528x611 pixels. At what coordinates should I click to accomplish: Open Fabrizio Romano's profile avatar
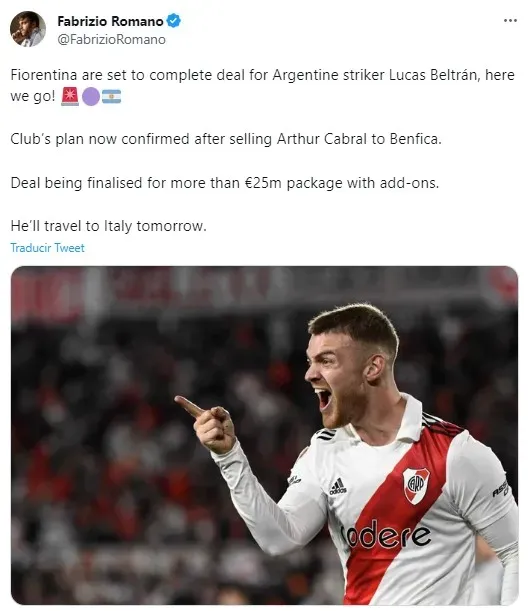tap(28, 29)
